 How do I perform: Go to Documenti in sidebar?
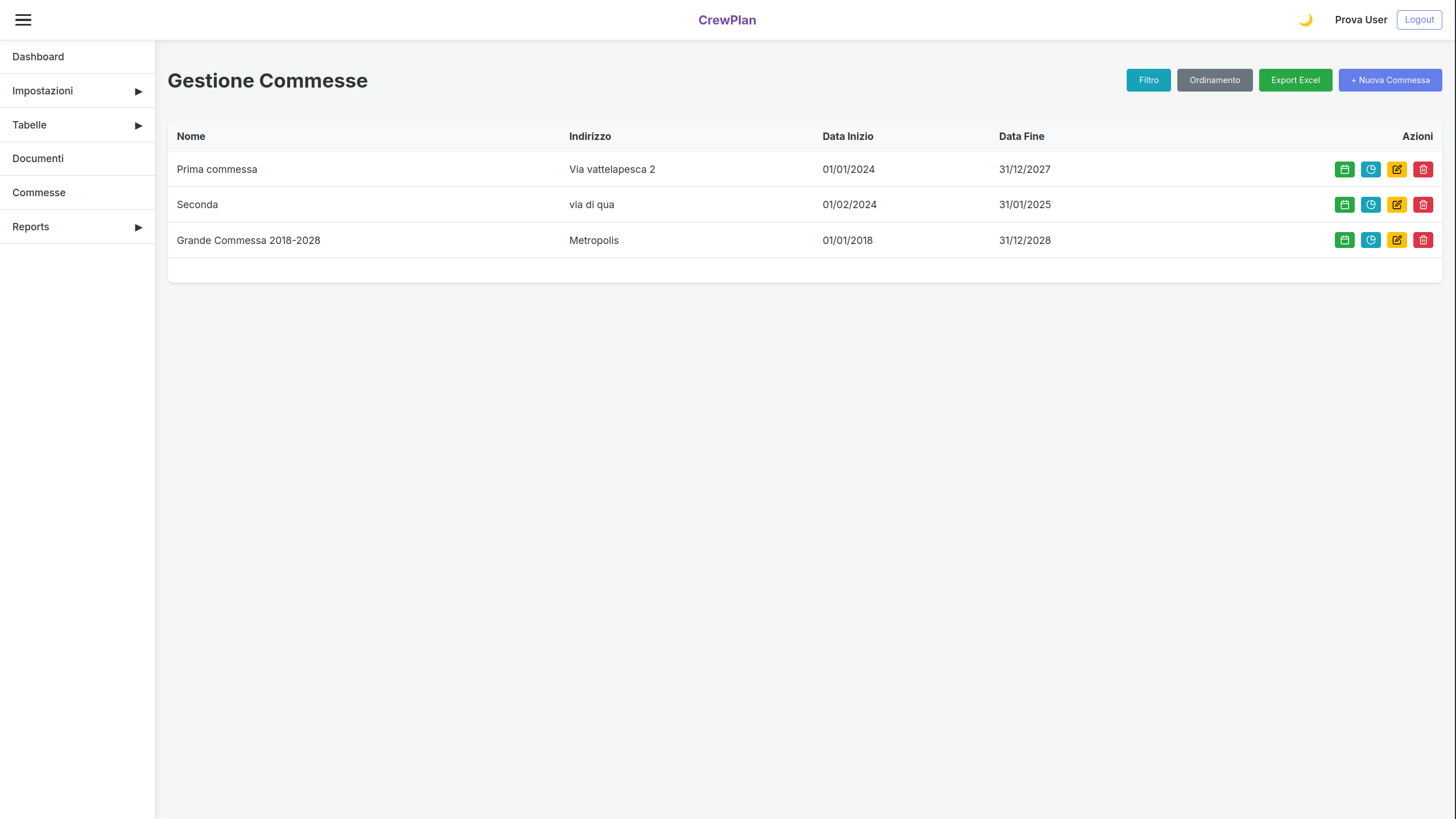pyautogui.click(x=38, y=159)
